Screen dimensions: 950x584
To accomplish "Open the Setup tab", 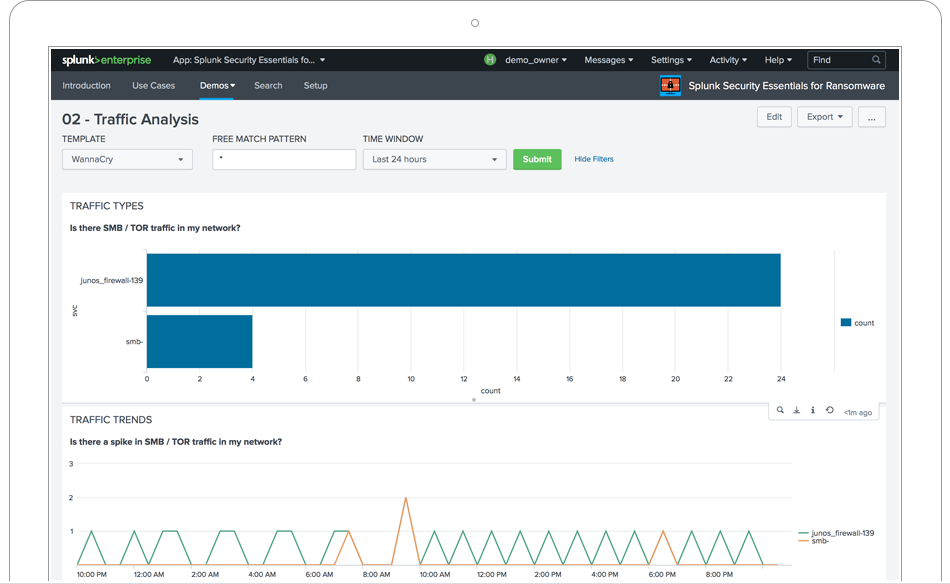I will (315, 85).
